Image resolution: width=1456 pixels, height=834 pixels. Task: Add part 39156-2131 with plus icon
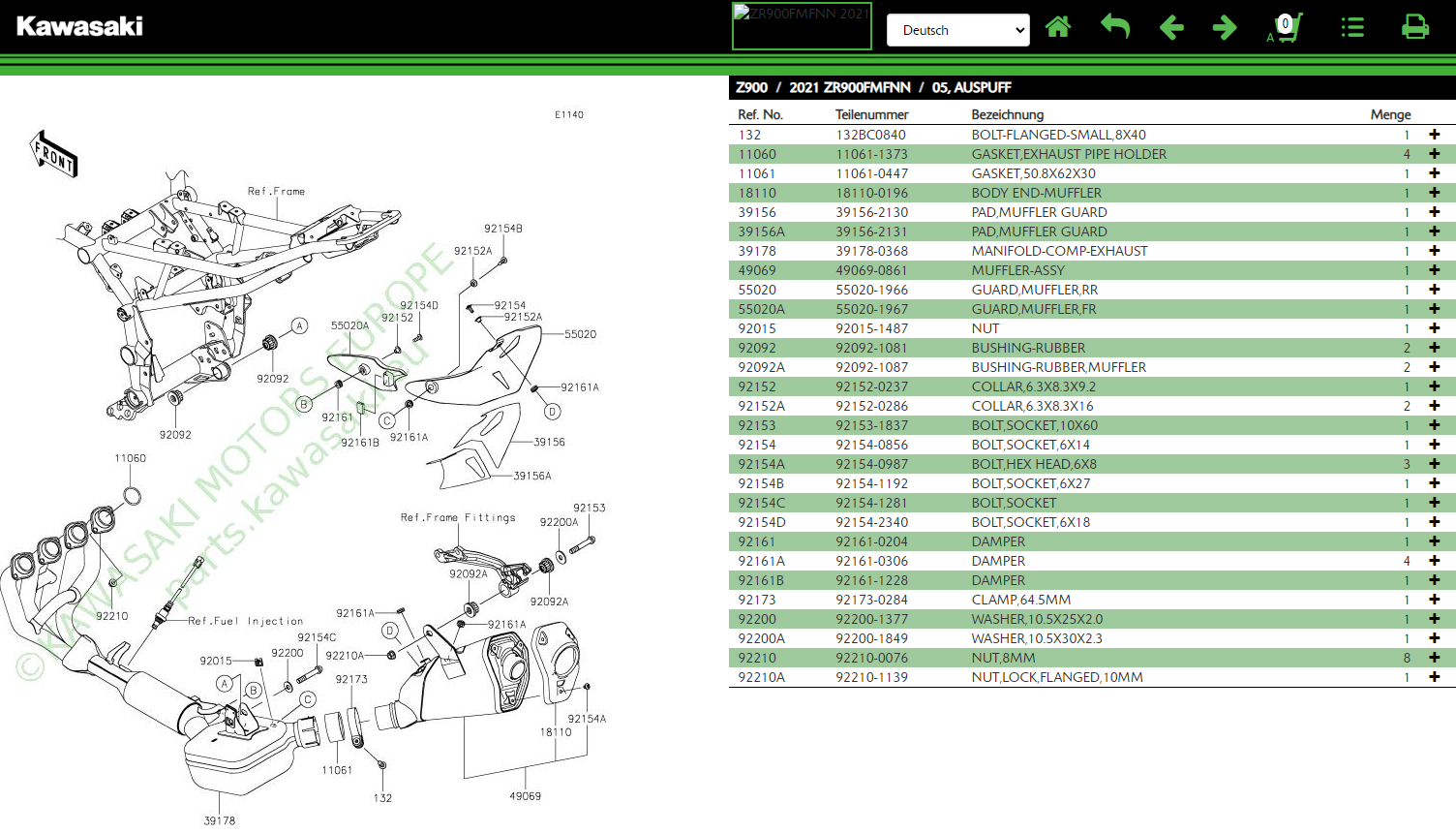pyautogui.click(x=1434, y=232)
